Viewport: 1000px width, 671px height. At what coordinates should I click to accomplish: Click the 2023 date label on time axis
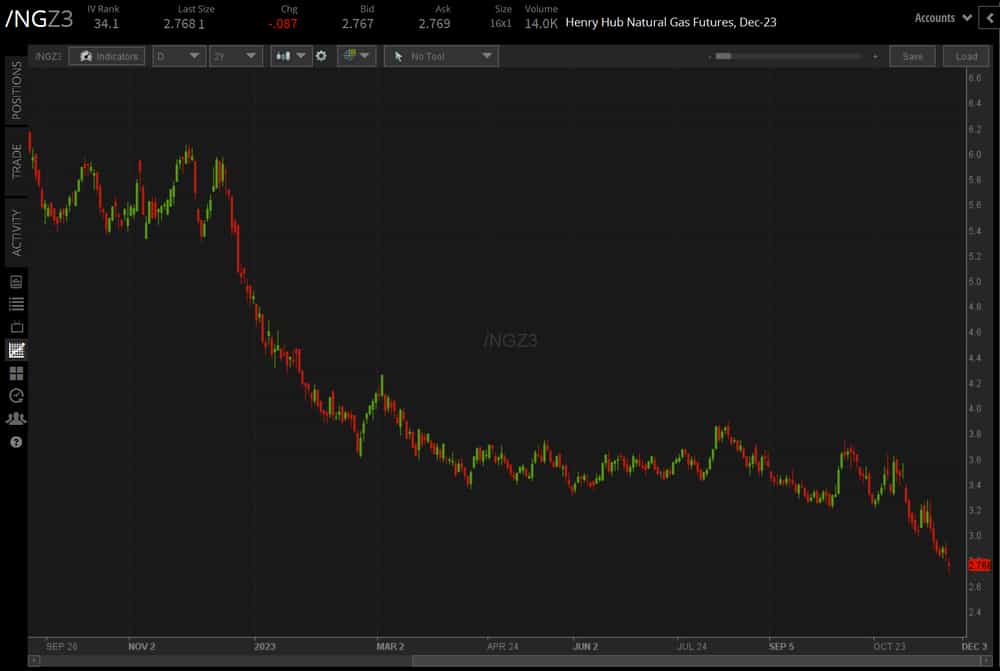[265, 646]
